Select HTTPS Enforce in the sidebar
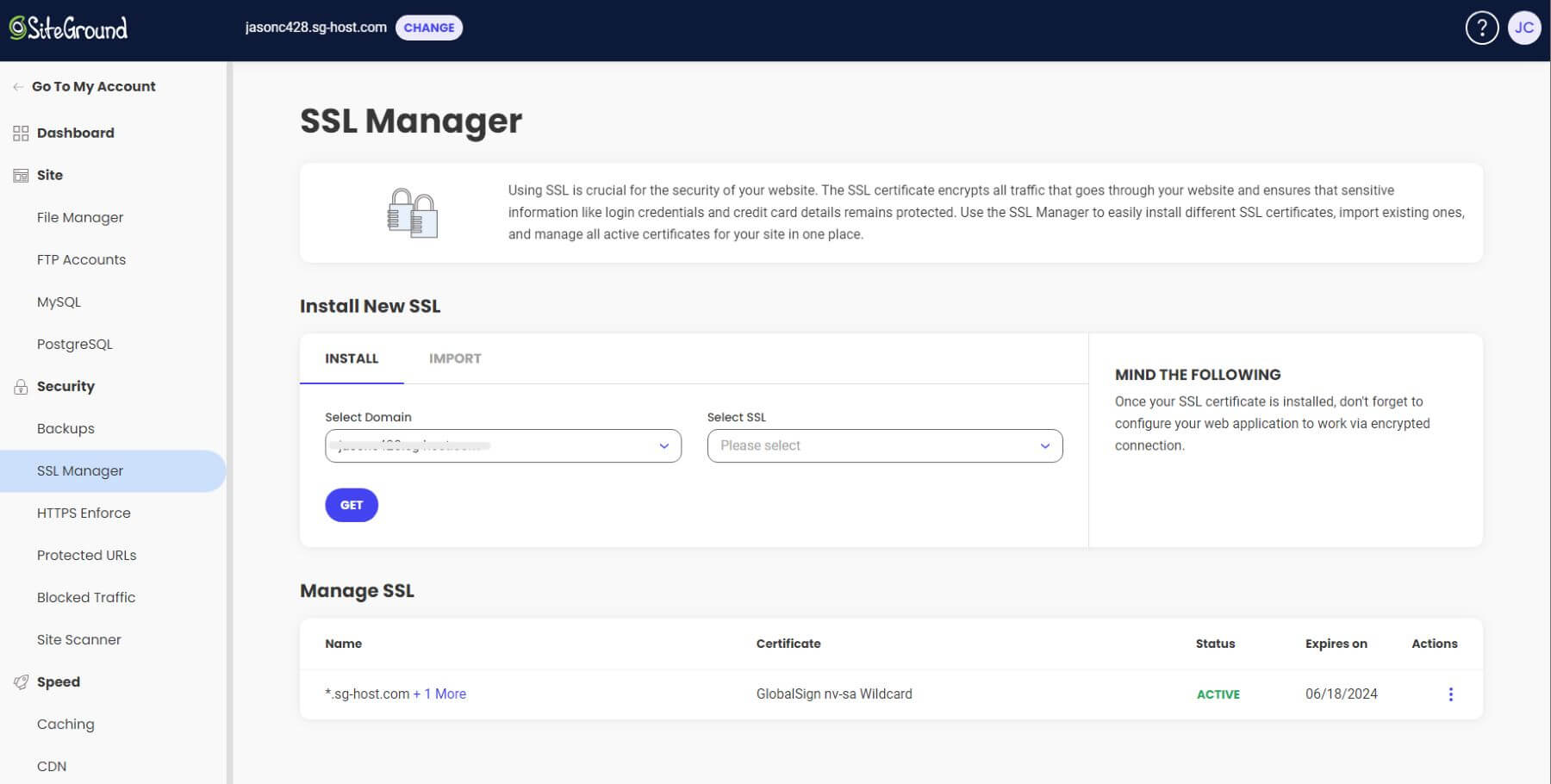The height and width of the screenshot is (784, 1551). (84, 513)
